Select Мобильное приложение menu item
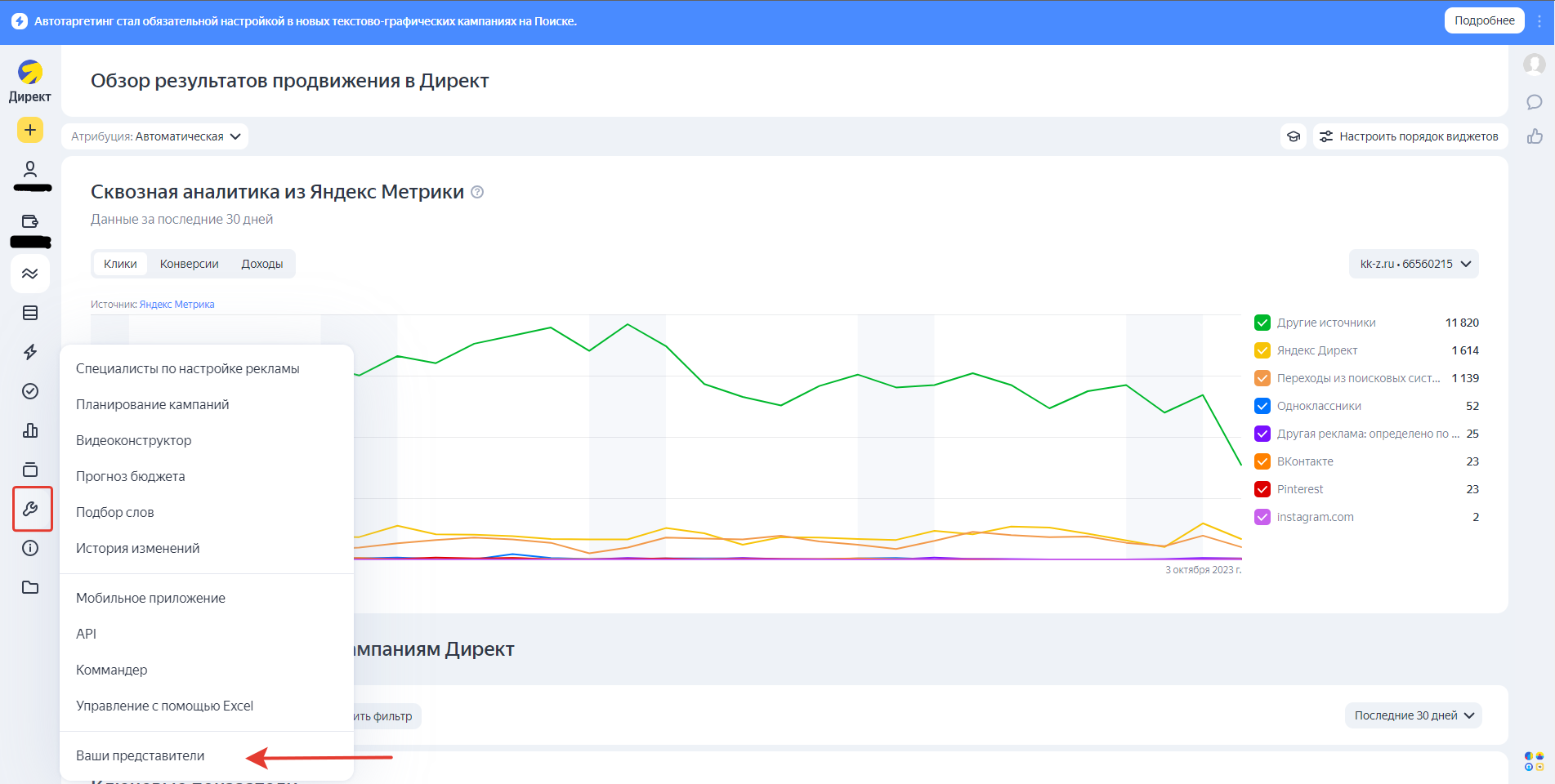The width and height of the screenshot is (1555, 784). pyautogui.click(x=207, y=598)
